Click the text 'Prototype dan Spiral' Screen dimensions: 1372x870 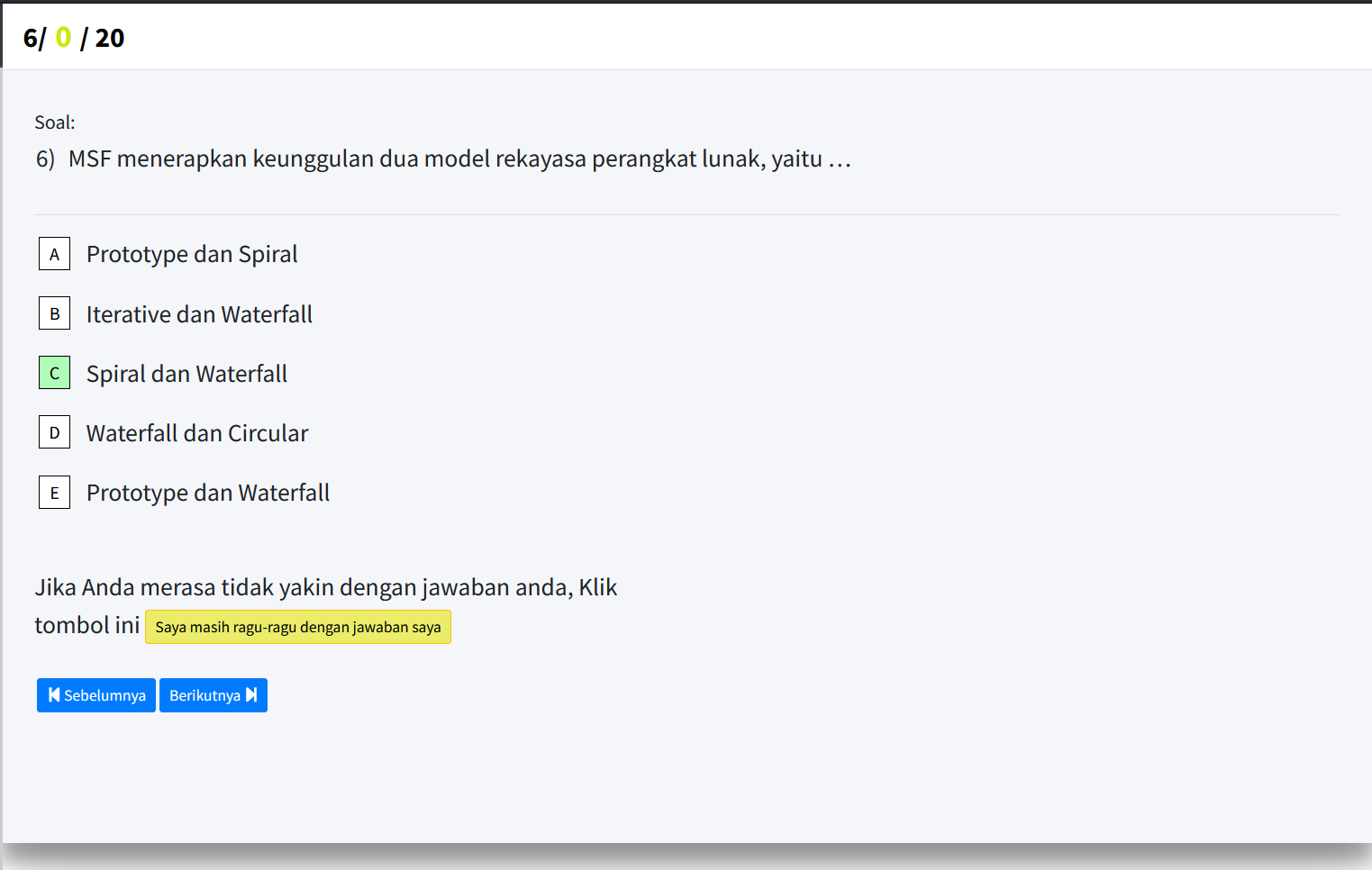(192, 254)
